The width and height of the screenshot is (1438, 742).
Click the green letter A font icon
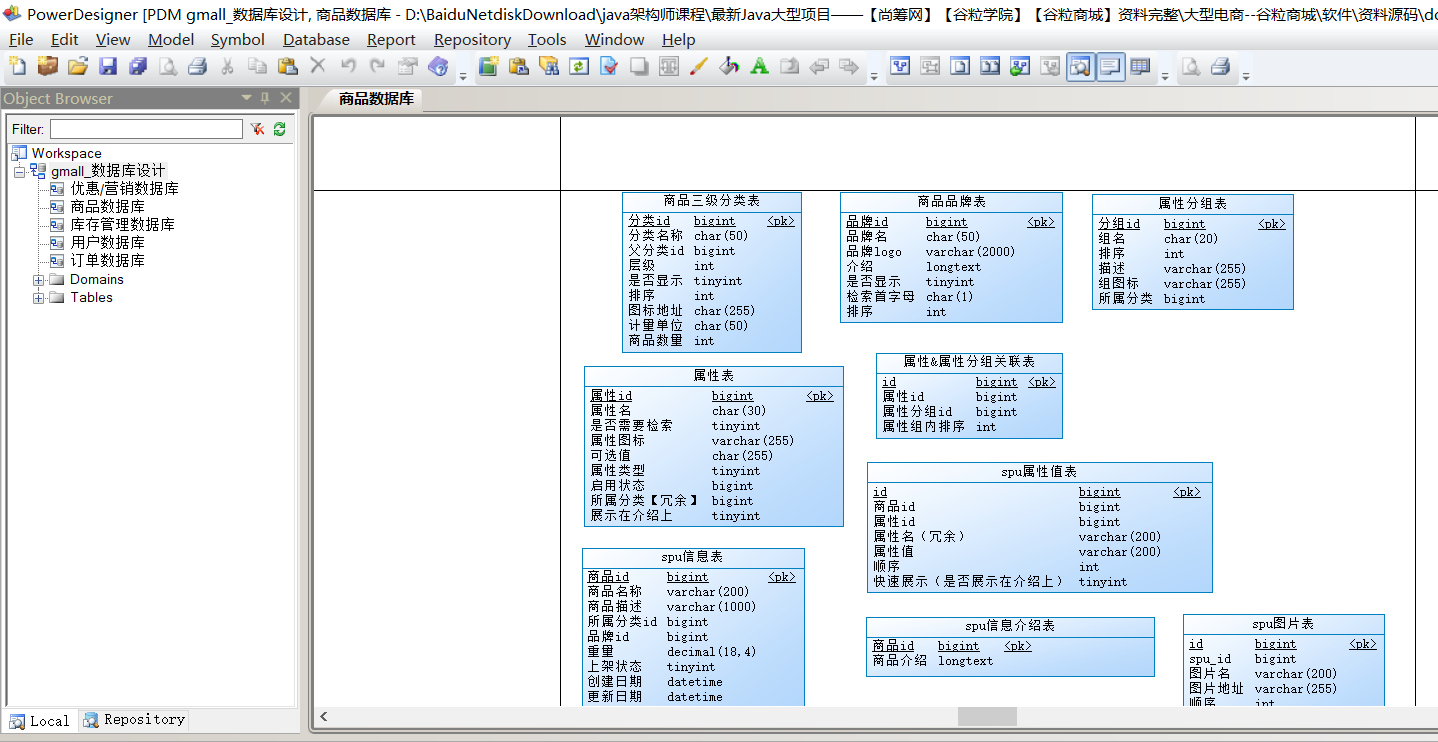pyautogui.click(x=759, y=66)
